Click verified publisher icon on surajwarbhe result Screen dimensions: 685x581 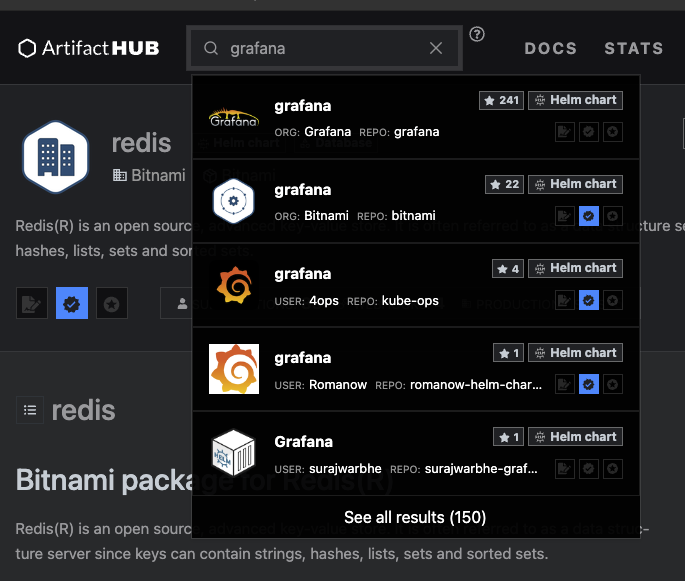[588, 469]
